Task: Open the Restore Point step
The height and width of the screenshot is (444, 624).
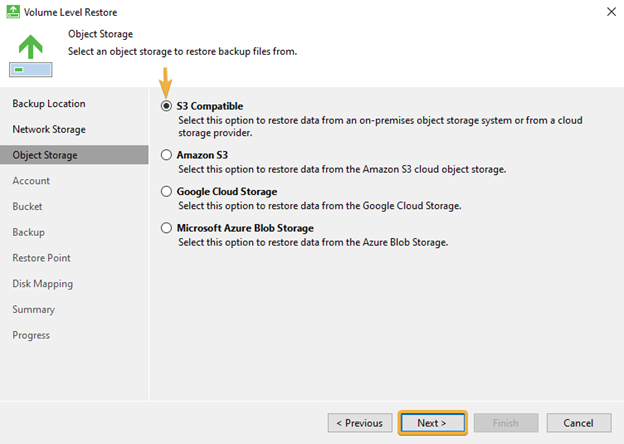Action: 41,258
